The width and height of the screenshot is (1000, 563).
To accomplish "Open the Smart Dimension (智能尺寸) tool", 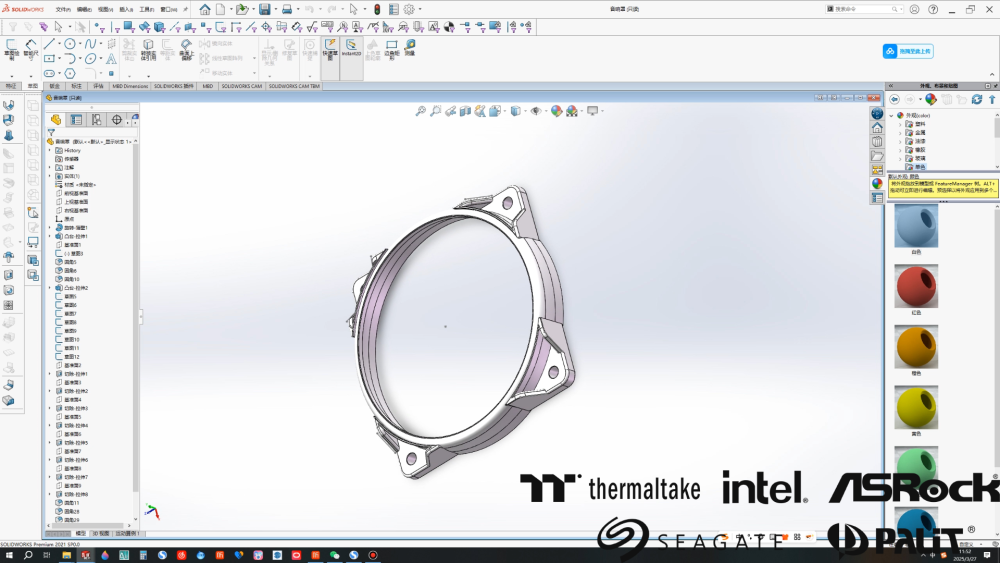I will (x=31, y=47).
